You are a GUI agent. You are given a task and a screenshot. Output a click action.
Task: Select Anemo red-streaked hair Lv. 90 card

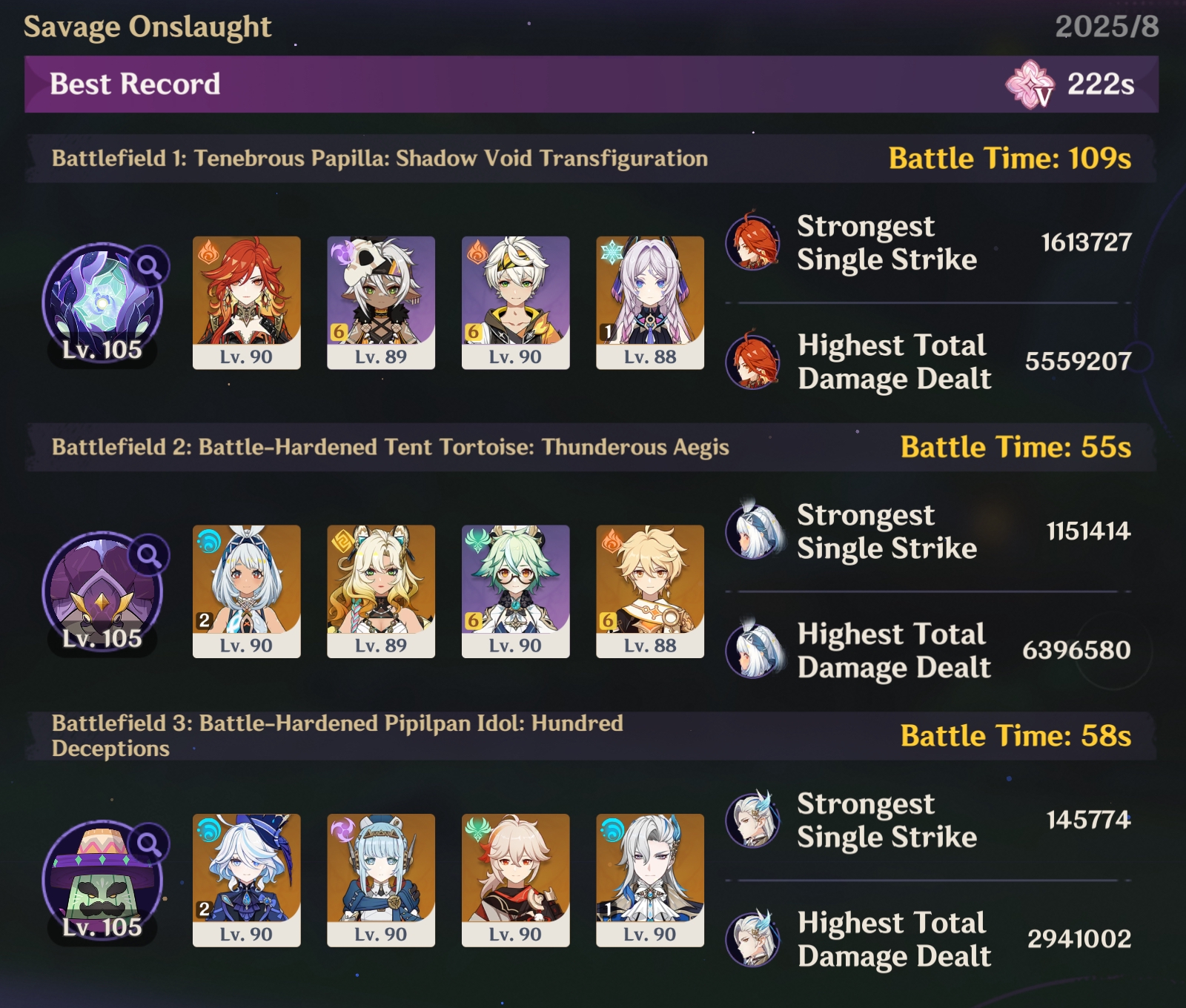[x=516, y=881]
